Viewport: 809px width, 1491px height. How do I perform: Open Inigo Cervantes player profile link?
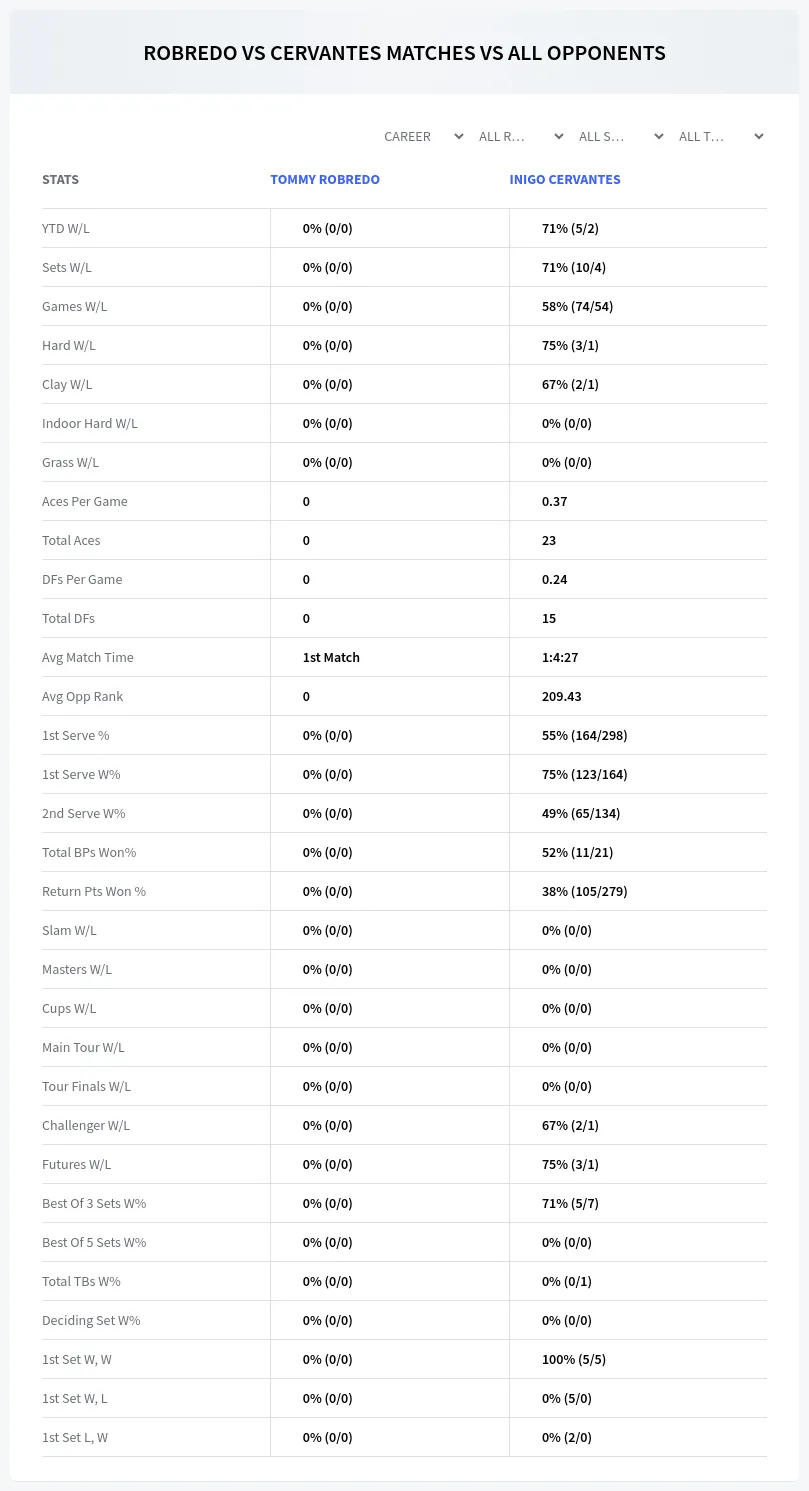[x=565, y=180]
